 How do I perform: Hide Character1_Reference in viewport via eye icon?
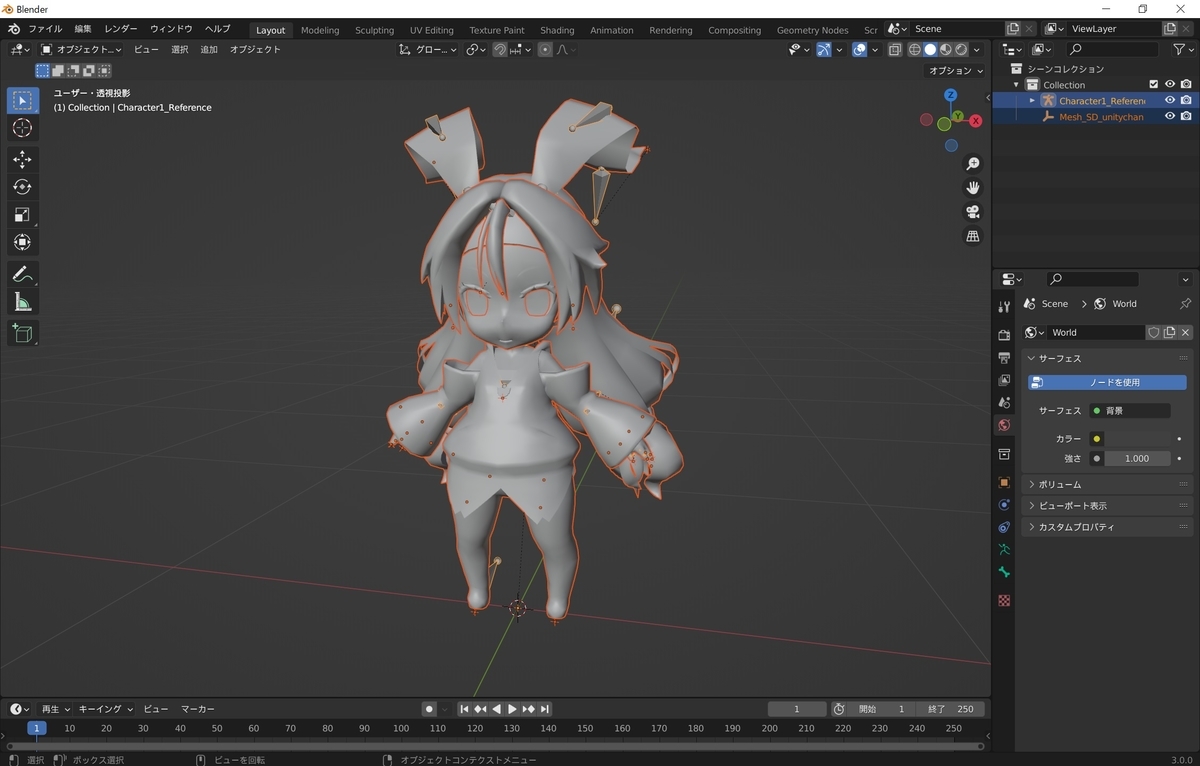click(x=1170, y=101)
